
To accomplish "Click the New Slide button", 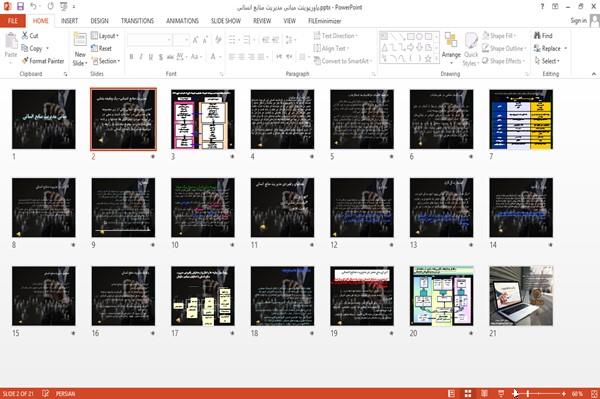I will (x=80, y=50).
